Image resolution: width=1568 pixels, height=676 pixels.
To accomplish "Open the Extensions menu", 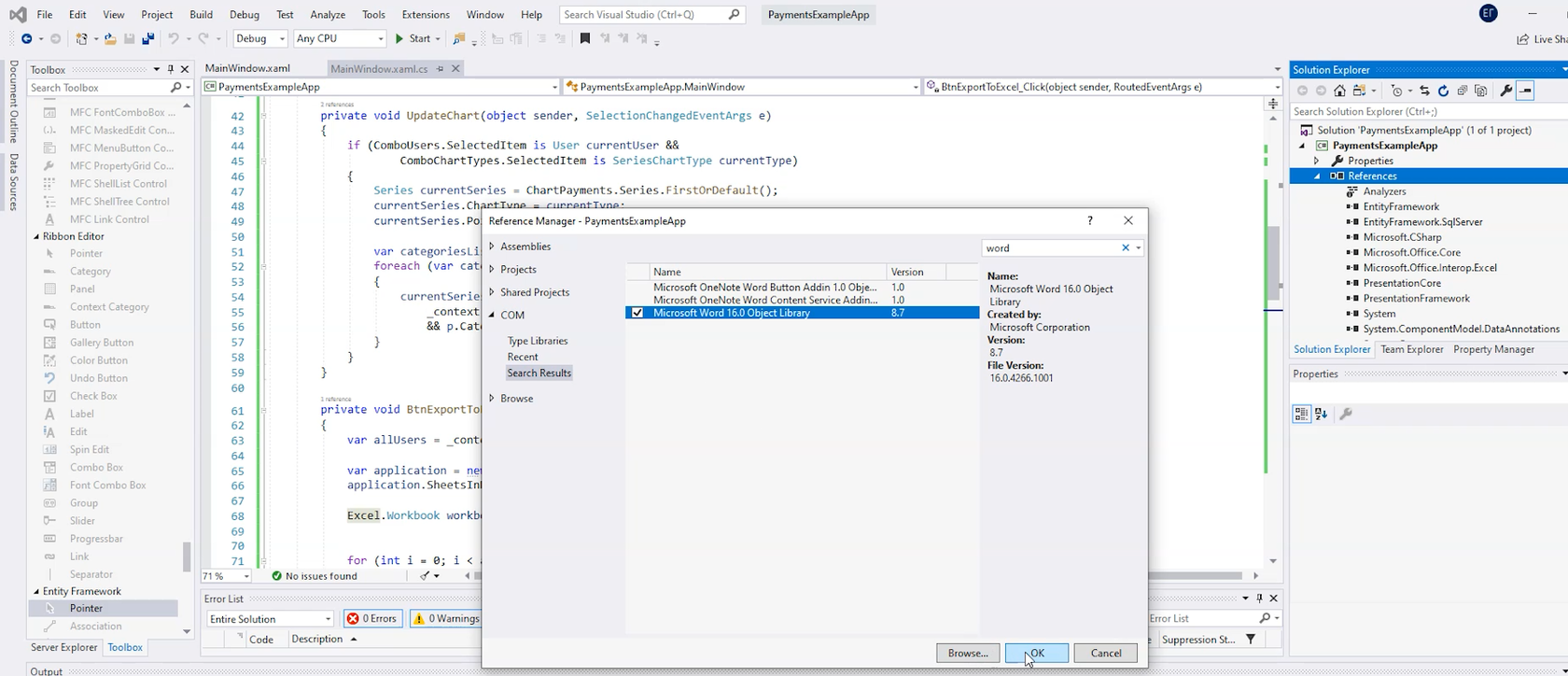I will point(425,14).
